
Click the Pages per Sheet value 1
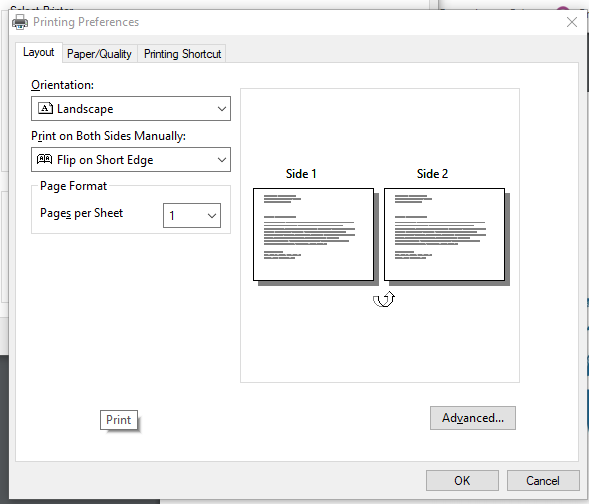coord(172,216)
